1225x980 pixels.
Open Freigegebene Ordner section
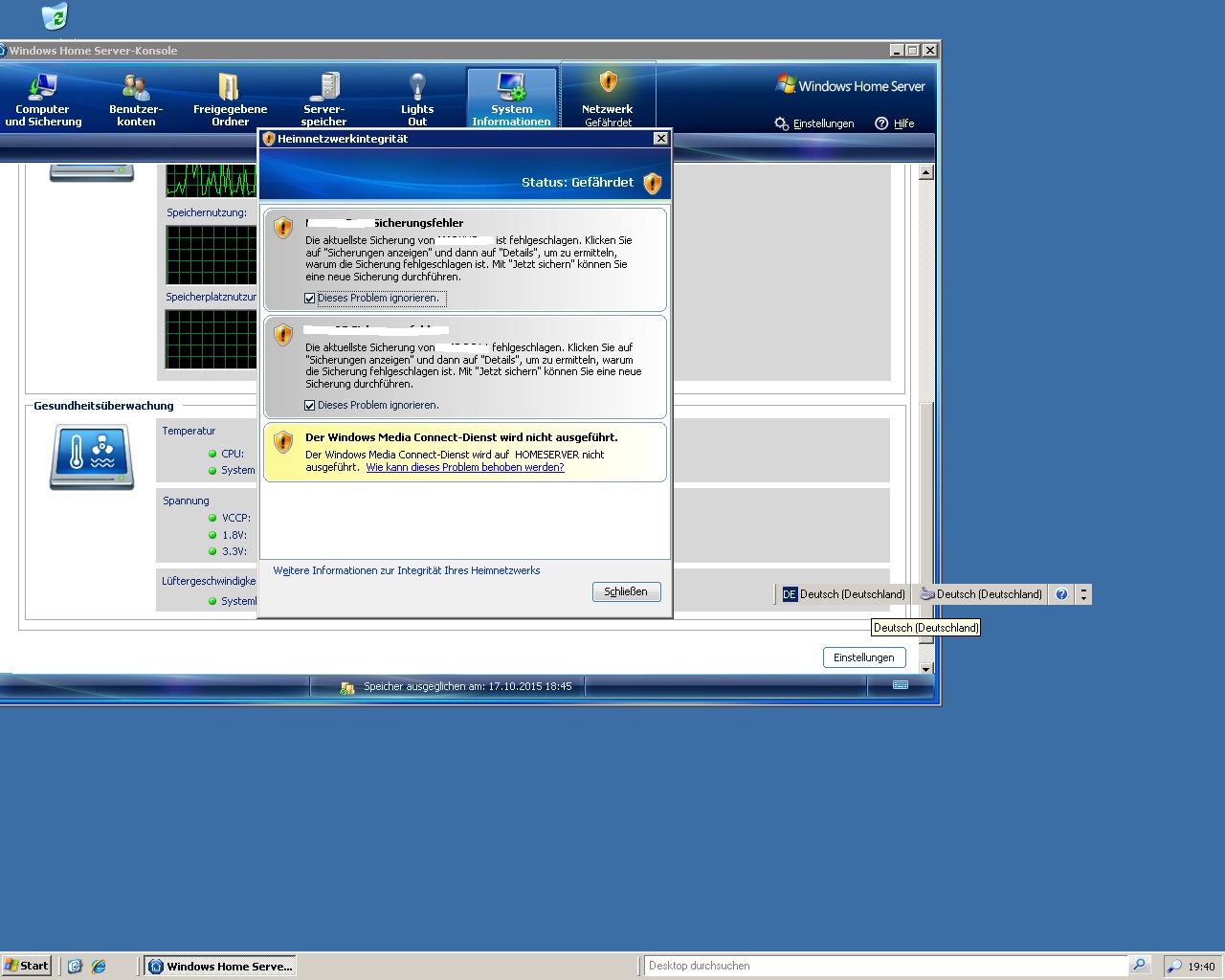click(230, 100)
